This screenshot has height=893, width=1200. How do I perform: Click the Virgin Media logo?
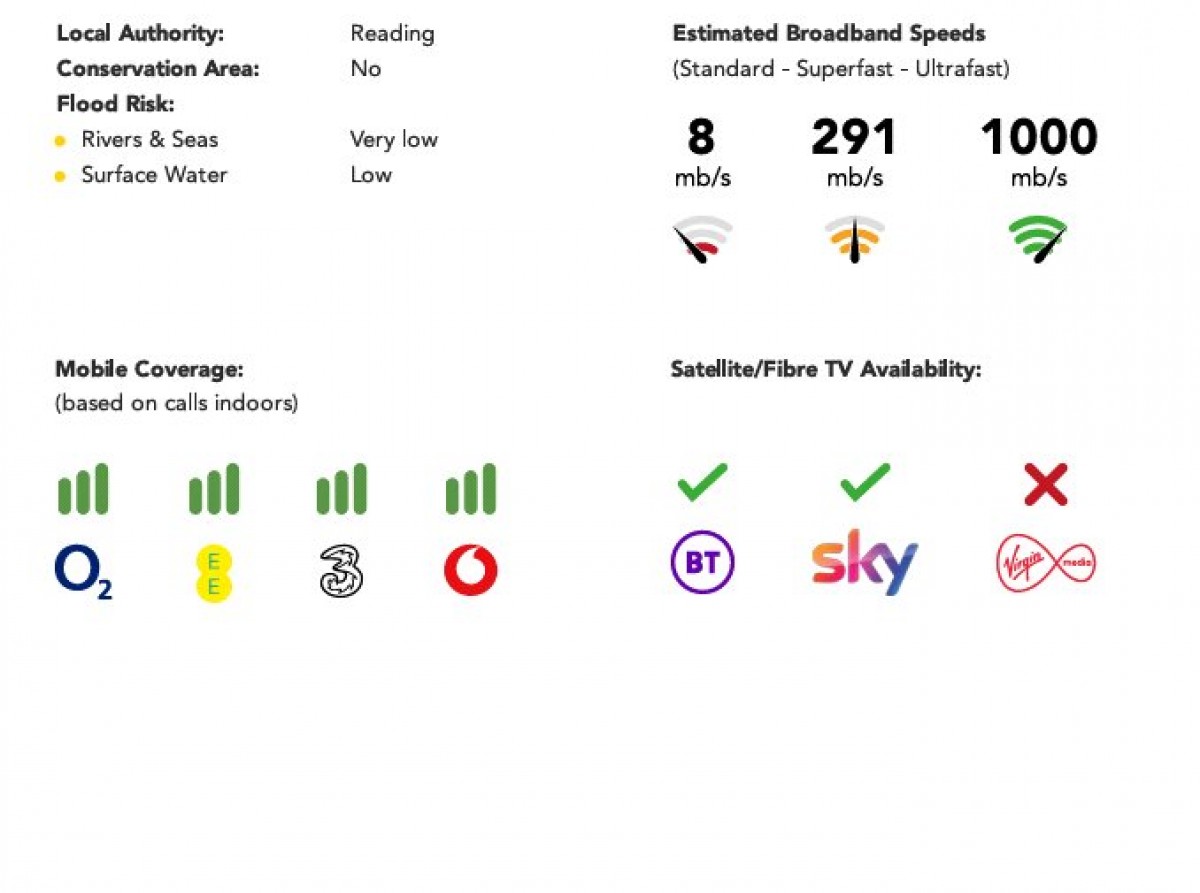(x=1046, y=563)
